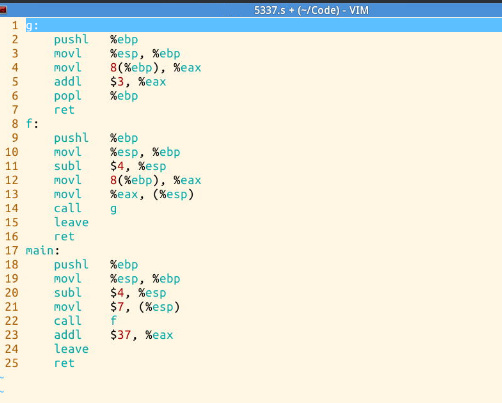Click '$7, (%esp)' on line 21

pos(145,307)
